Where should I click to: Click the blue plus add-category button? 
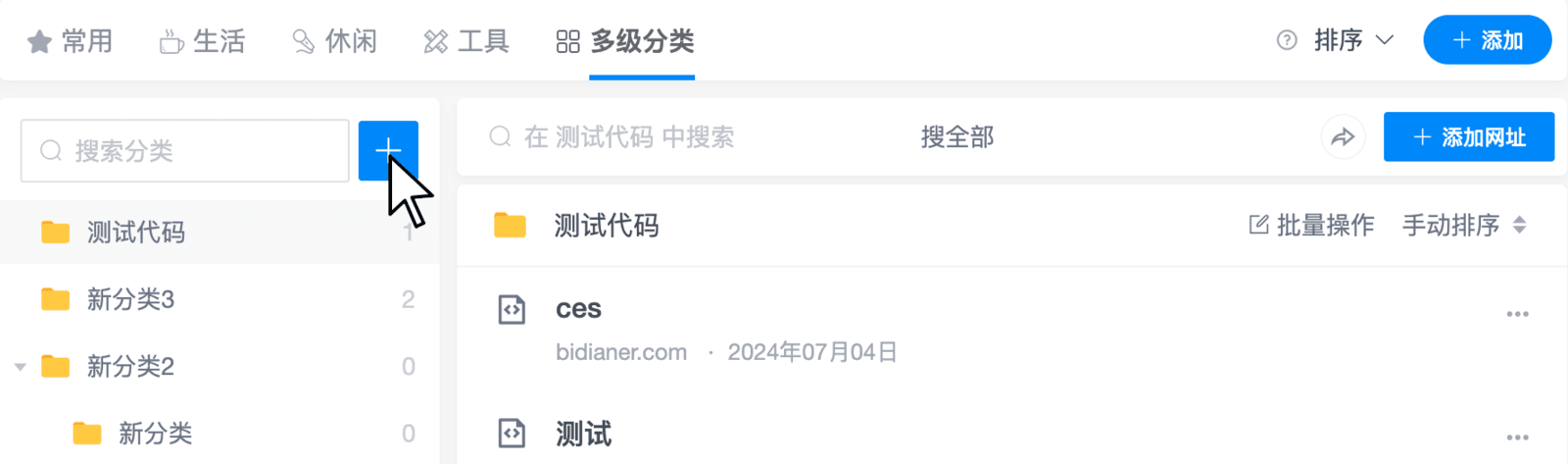(388, 150)
